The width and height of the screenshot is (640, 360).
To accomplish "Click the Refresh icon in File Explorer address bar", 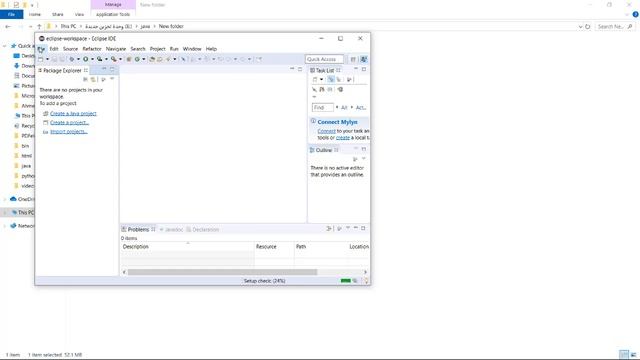I will coord(588,27).
